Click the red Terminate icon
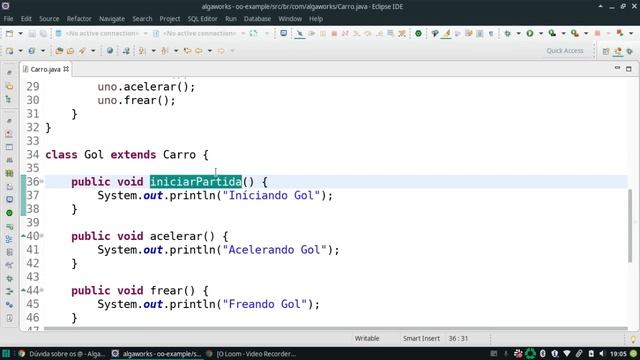640x360 pixels. point(334,33)
